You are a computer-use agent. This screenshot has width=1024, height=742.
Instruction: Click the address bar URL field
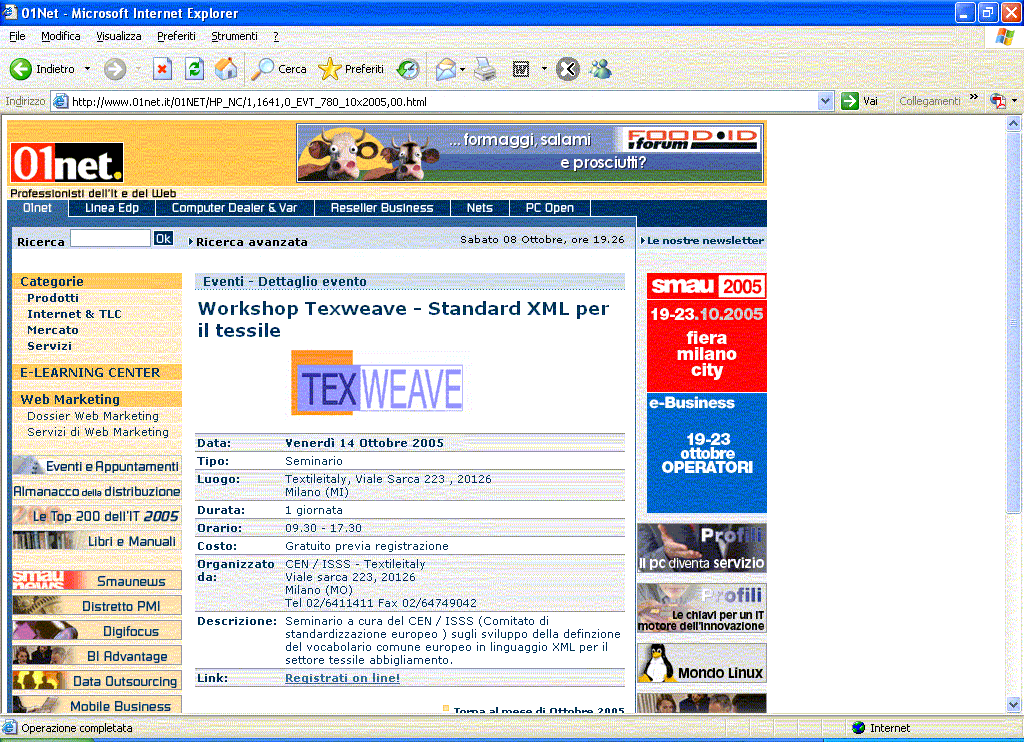coord(444,101)
